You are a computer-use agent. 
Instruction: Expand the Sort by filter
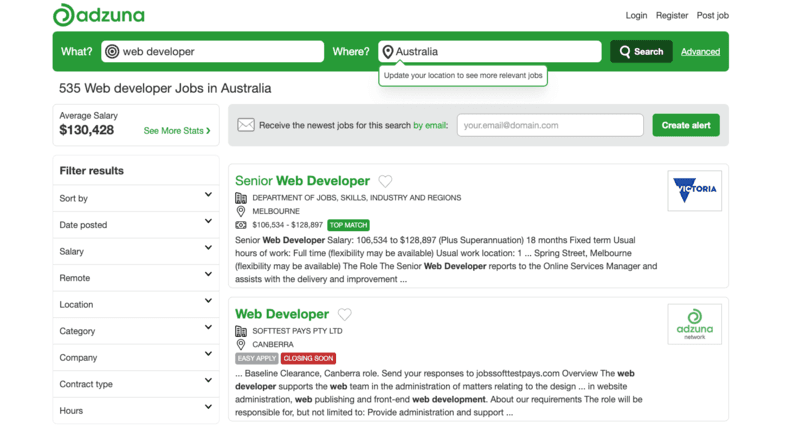tap(136, 198)
